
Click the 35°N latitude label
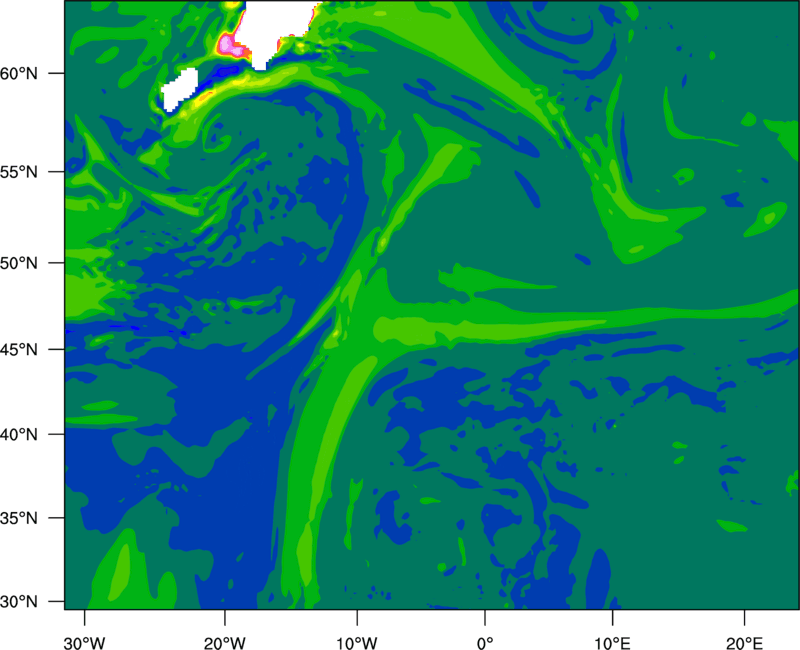tap(19, 518)
